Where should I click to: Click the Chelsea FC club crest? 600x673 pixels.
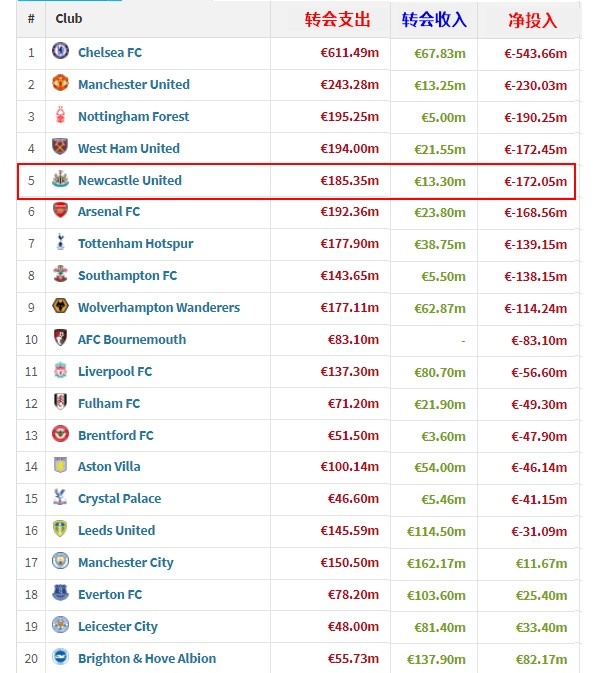coord(60,51)
